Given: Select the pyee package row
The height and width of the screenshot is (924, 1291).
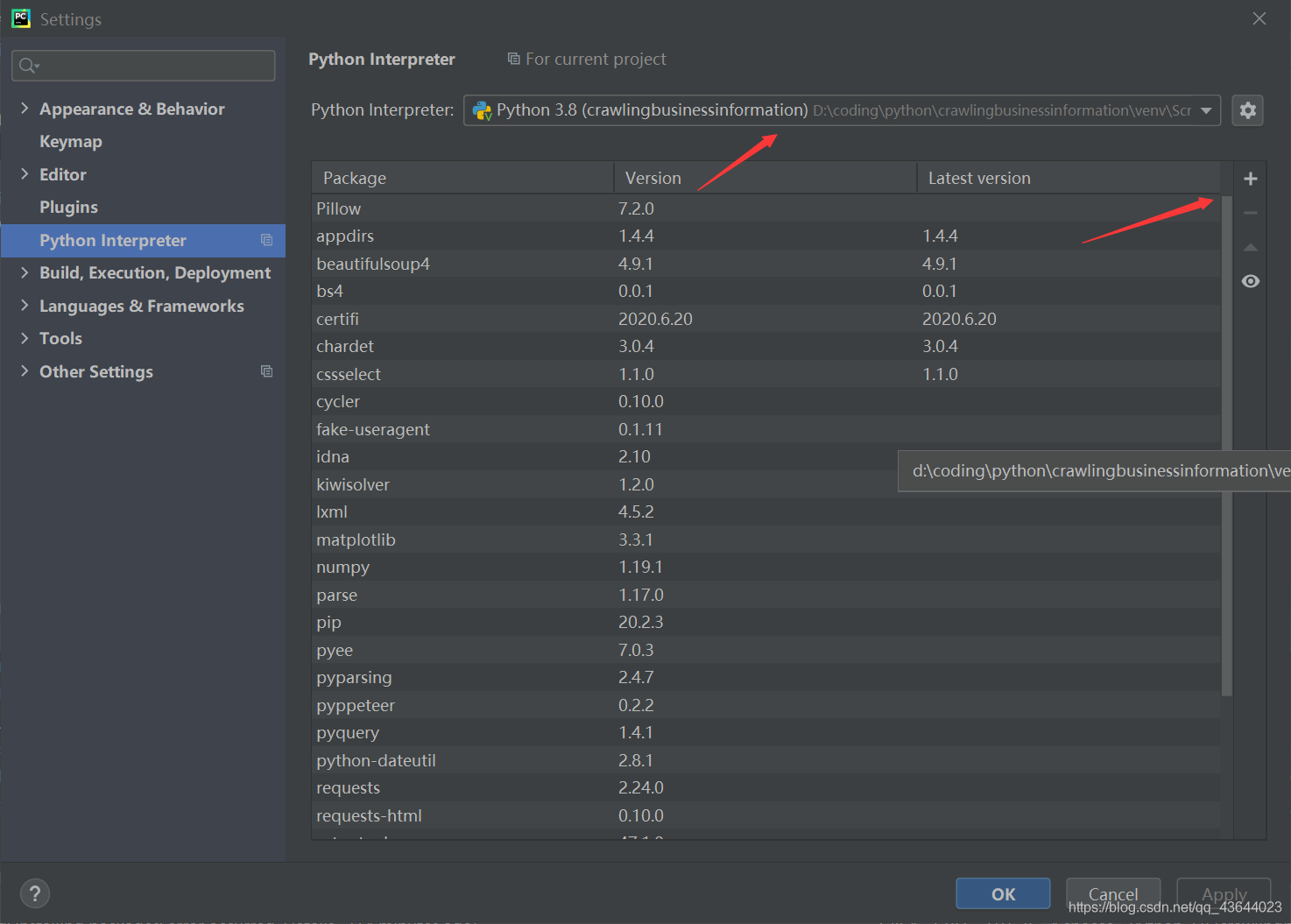Looking at the screenshot, I should (765, 650).
